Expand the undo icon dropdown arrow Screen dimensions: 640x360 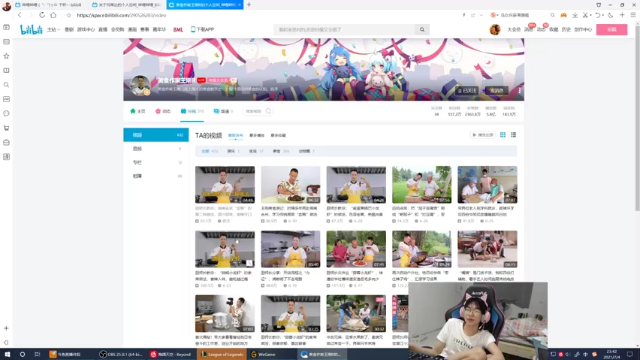point(603,15)
